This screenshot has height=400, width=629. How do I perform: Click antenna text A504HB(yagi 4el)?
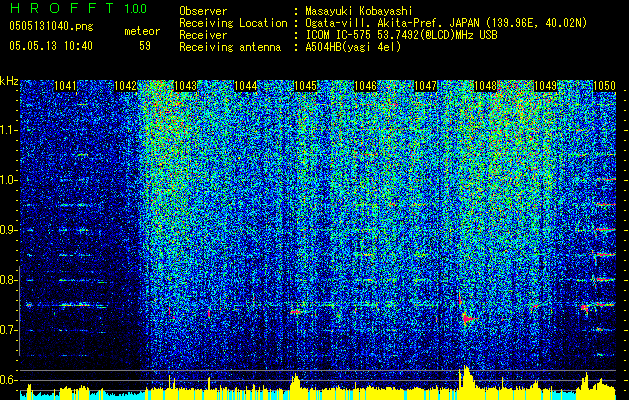point(353,47)
